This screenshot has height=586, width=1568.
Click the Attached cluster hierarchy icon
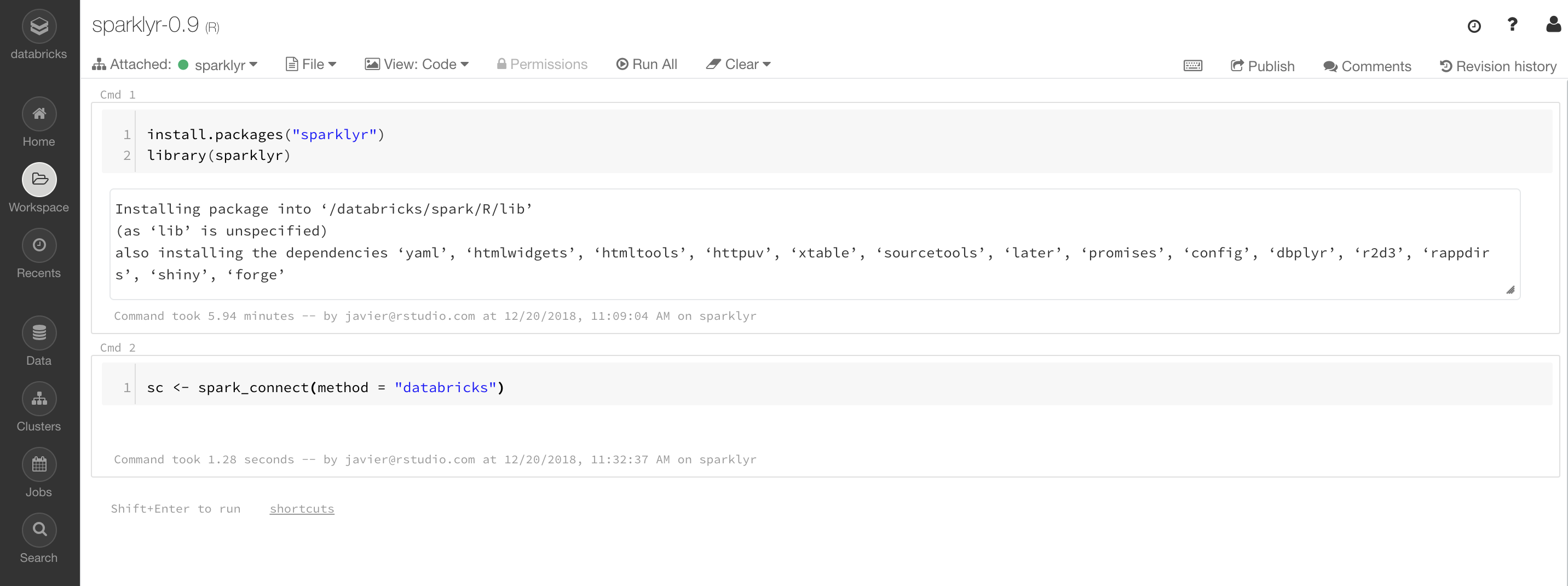(x=99, y=65)
